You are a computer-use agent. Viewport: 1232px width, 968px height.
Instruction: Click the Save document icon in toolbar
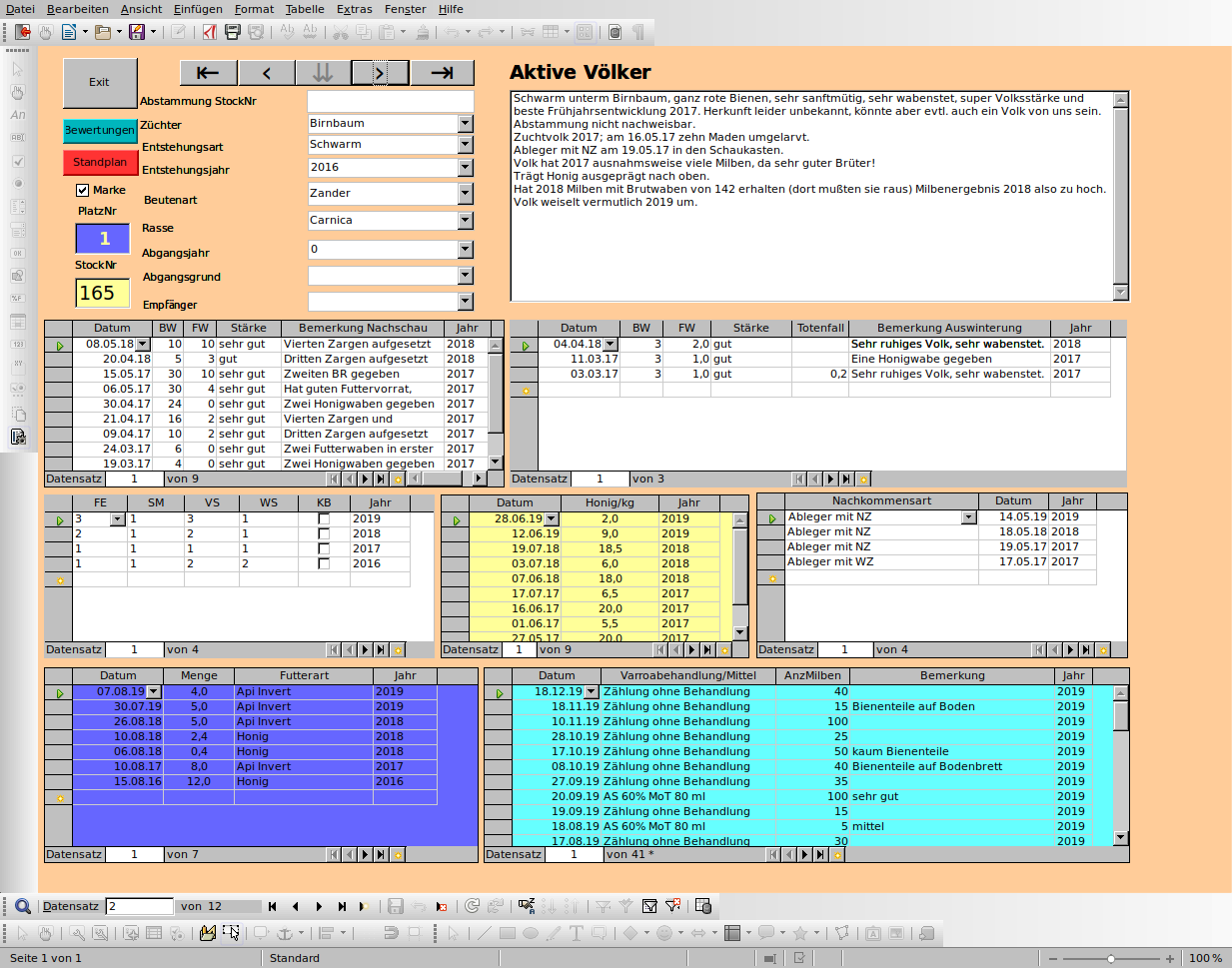pyautogui.click(x=137, y=32)
